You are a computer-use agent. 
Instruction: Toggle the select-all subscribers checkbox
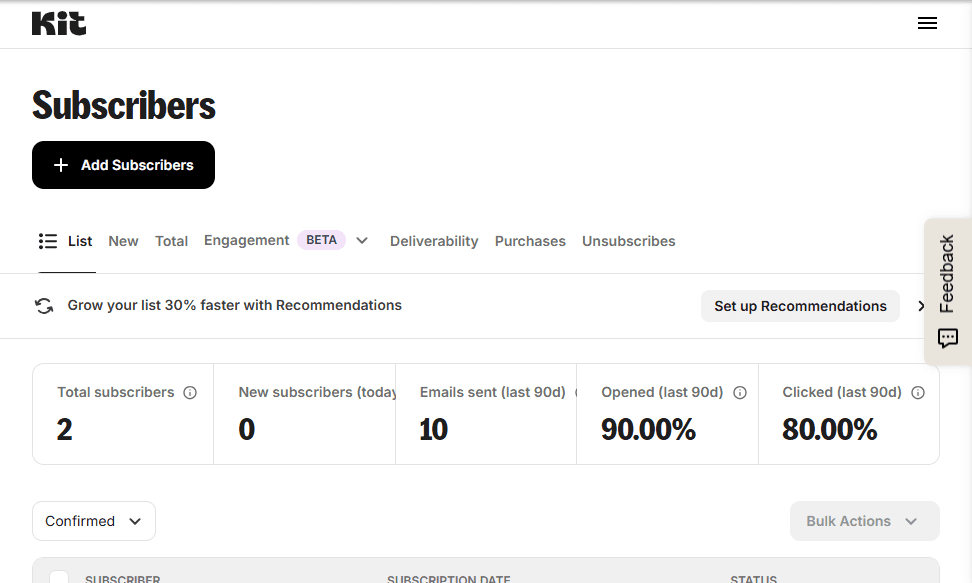click(x=59, y=577)
